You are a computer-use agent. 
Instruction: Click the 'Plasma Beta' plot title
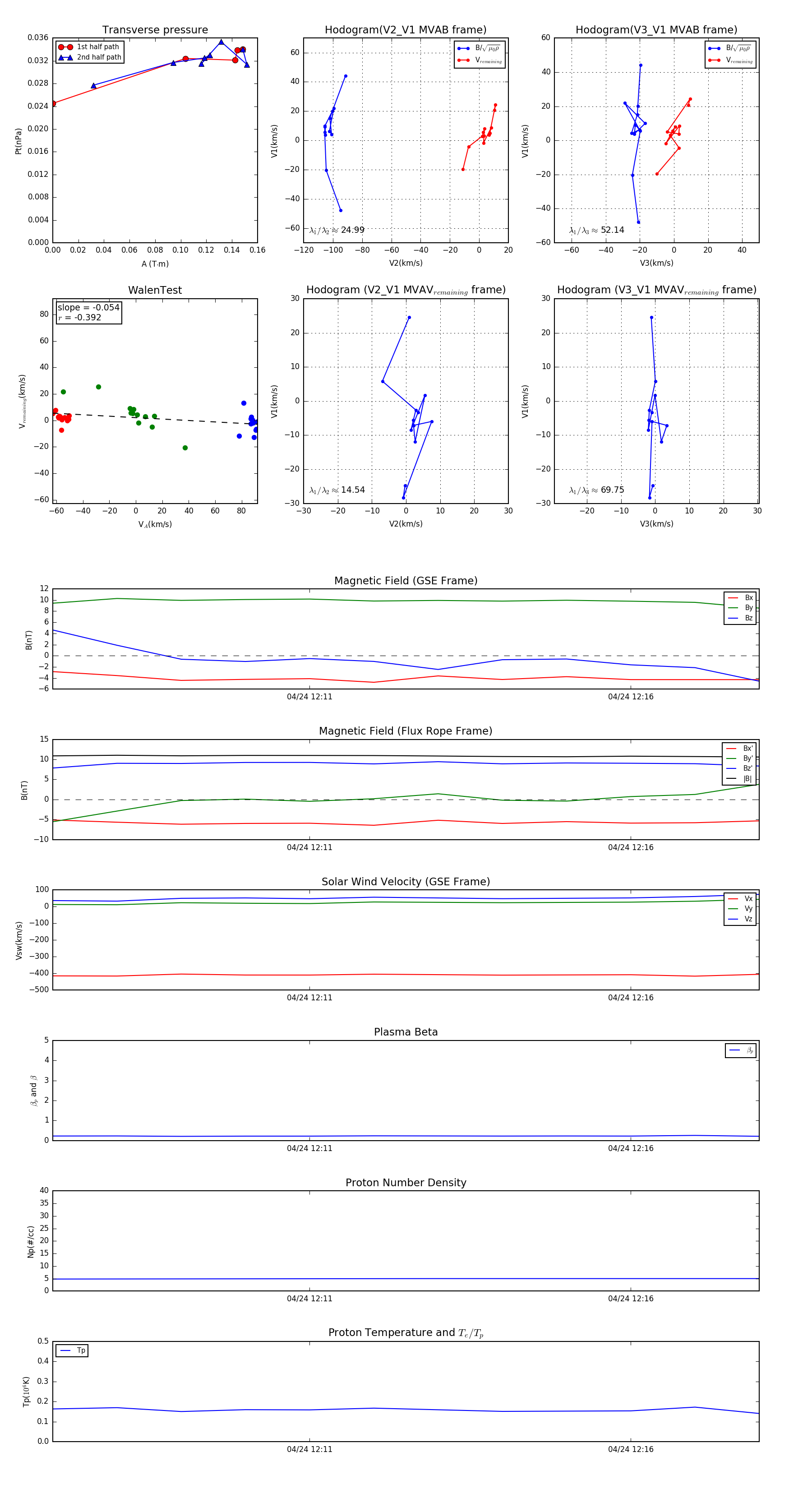pyautogui.click(x=406, y=1032)
